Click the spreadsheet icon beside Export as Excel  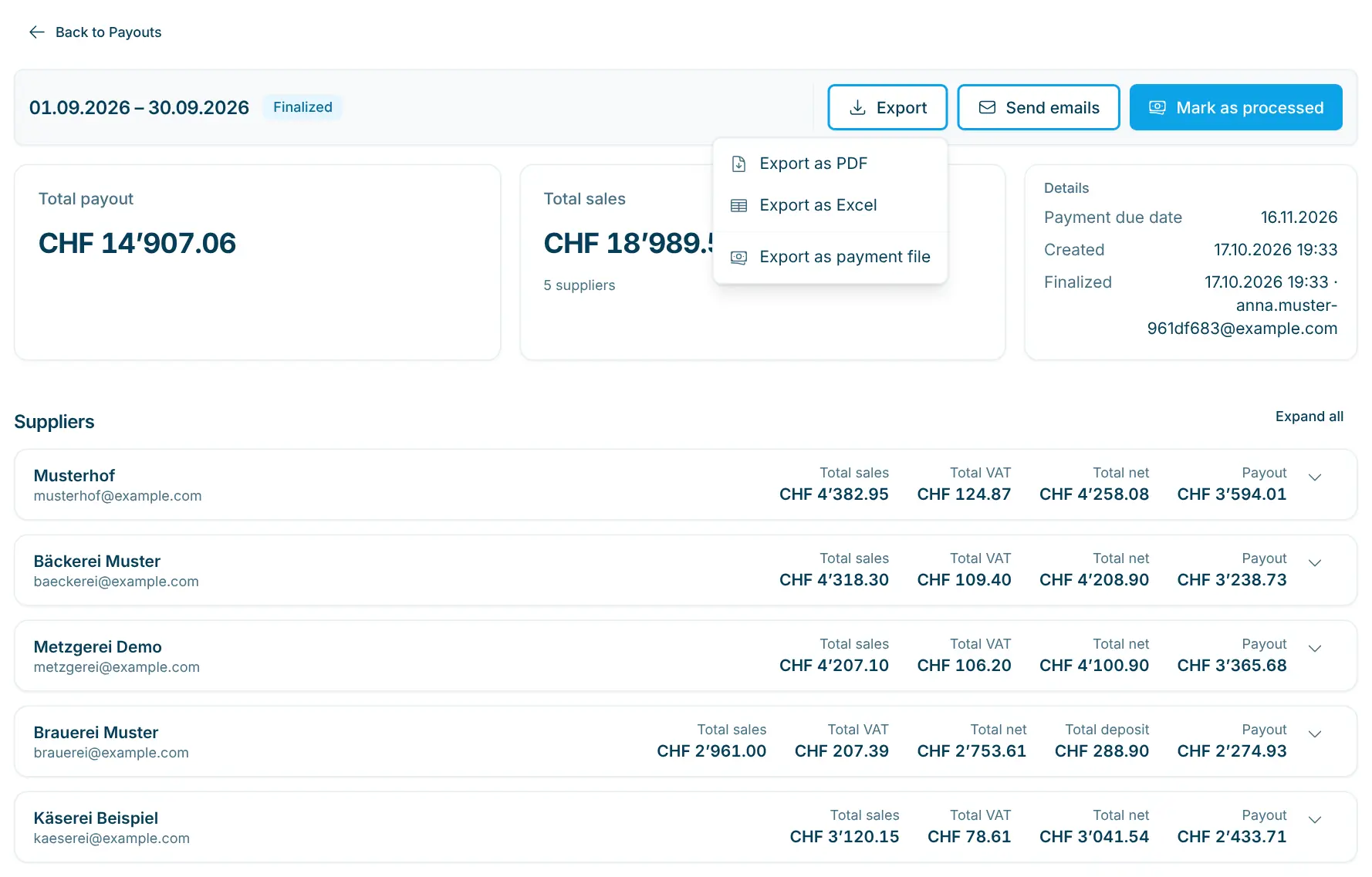click(738, 205)
